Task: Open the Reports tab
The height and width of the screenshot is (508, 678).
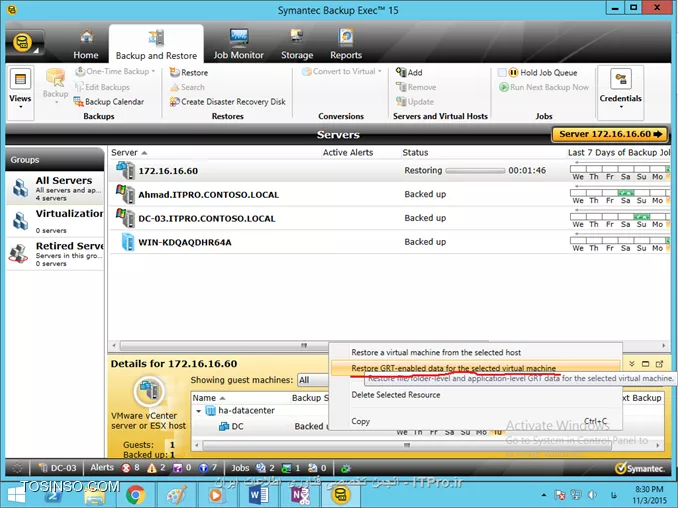Action: coord(346,45)
